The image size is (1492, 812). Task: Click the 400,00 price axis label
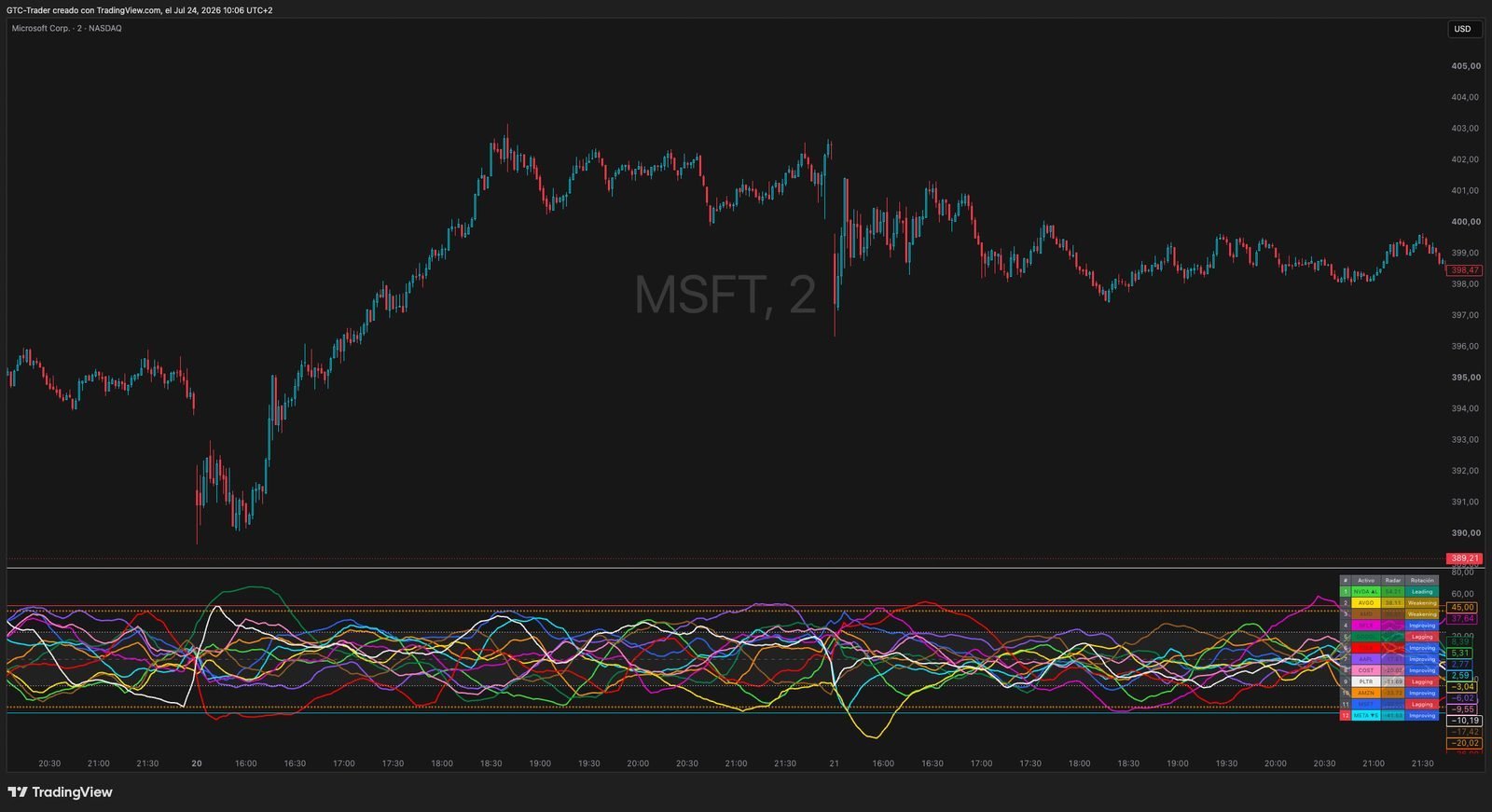1465,222
